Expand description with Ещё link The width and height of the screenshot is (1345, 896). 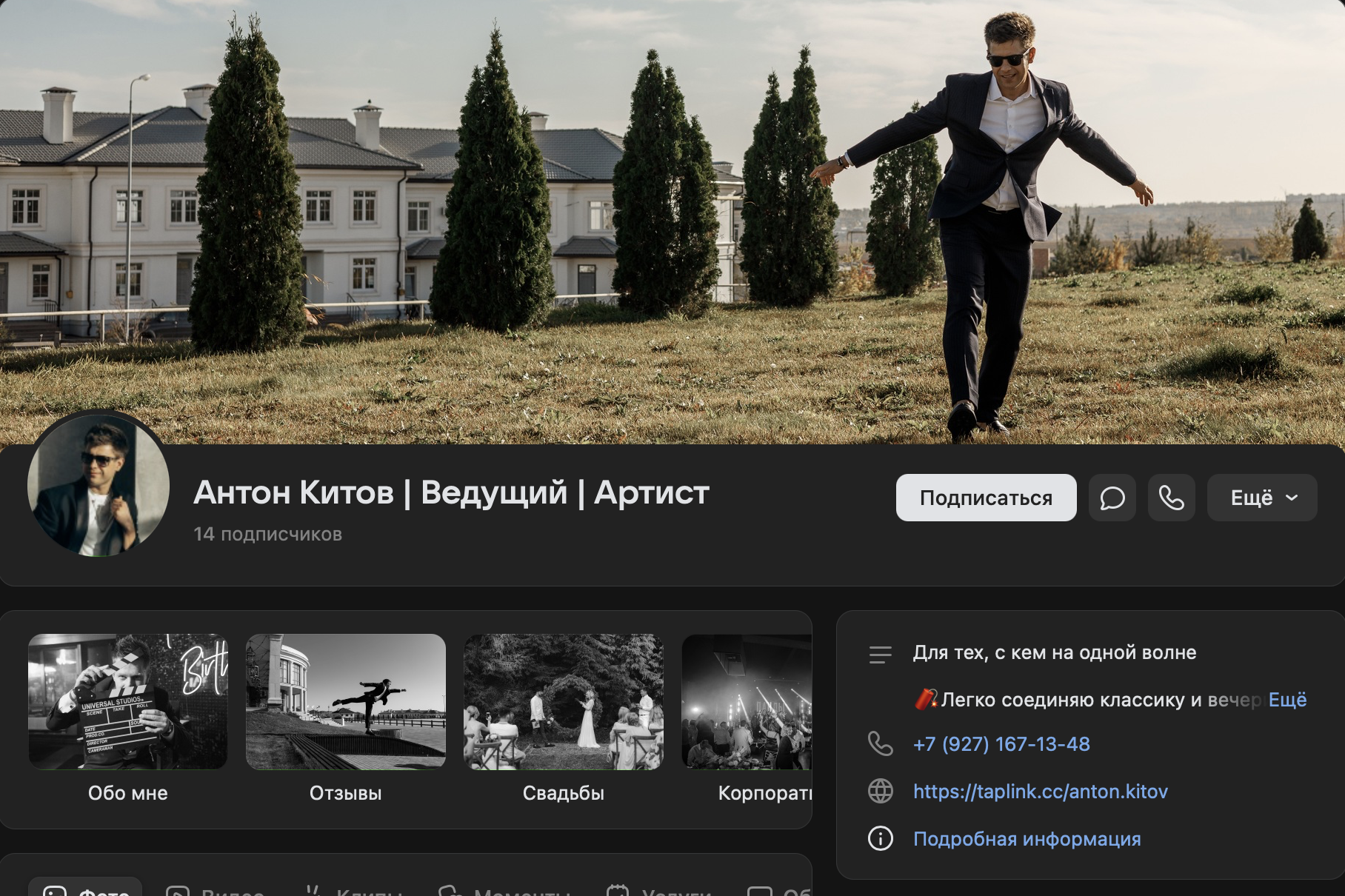[1287, 699]
